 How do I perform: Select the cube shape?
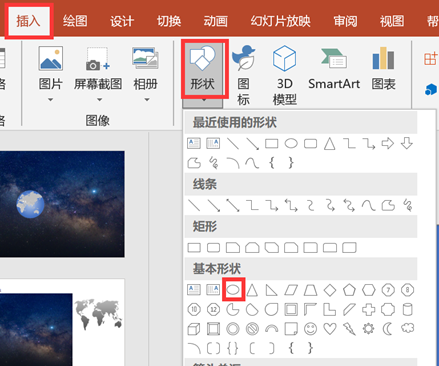[194, 329]
